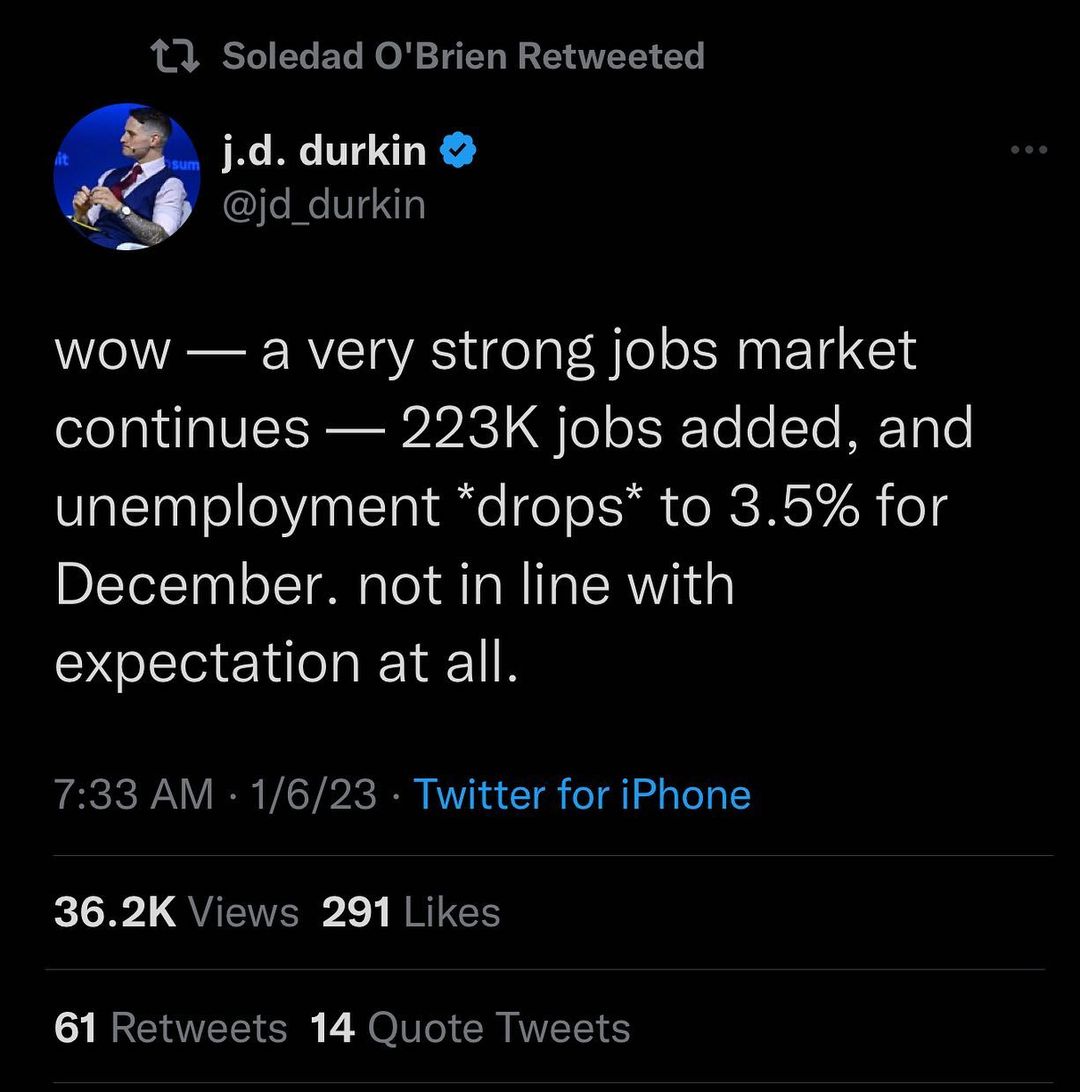The image size is (1080, 1092).
Task: View the 36.2K Views analytics
Action: [177, 912]
